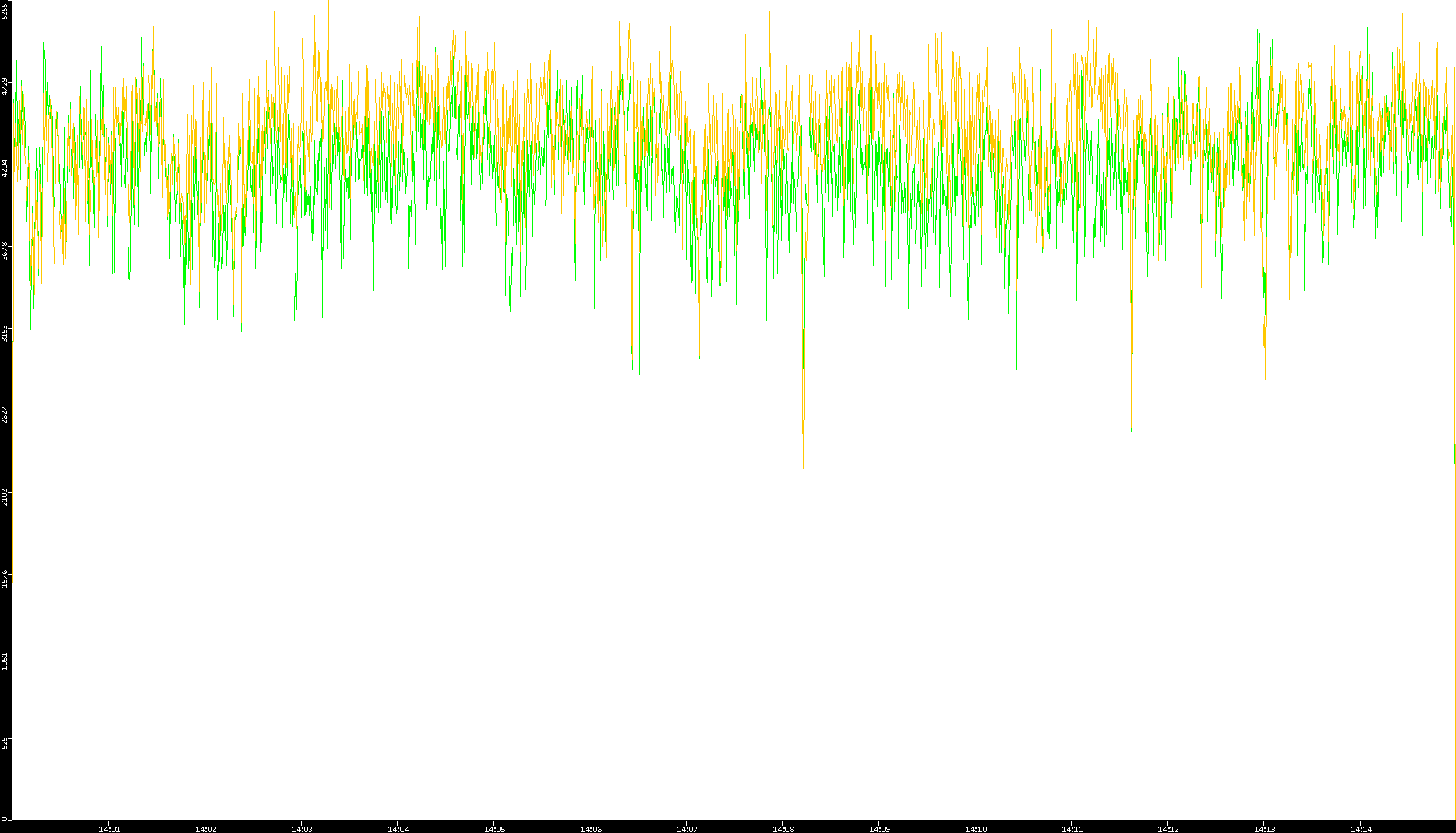Select the 14:02 time axis label
The height and width of the screenshot is (833, 1456).
(205, 829)
